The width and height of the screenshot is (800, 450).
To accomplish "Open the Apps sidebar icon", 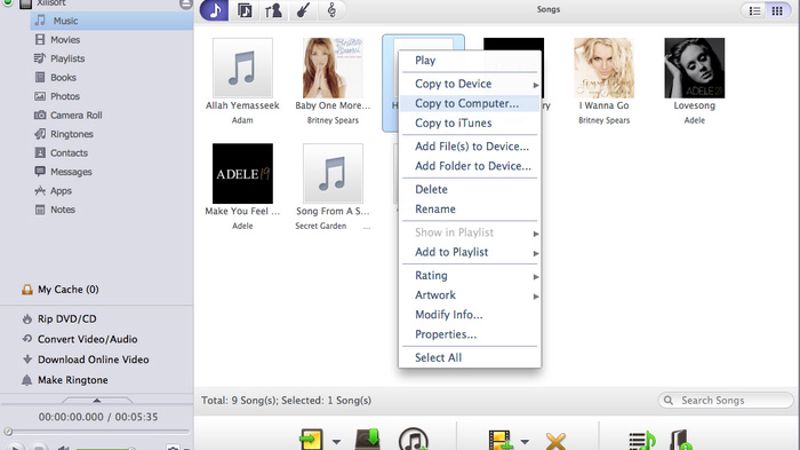I will click(x=40, y=190).
